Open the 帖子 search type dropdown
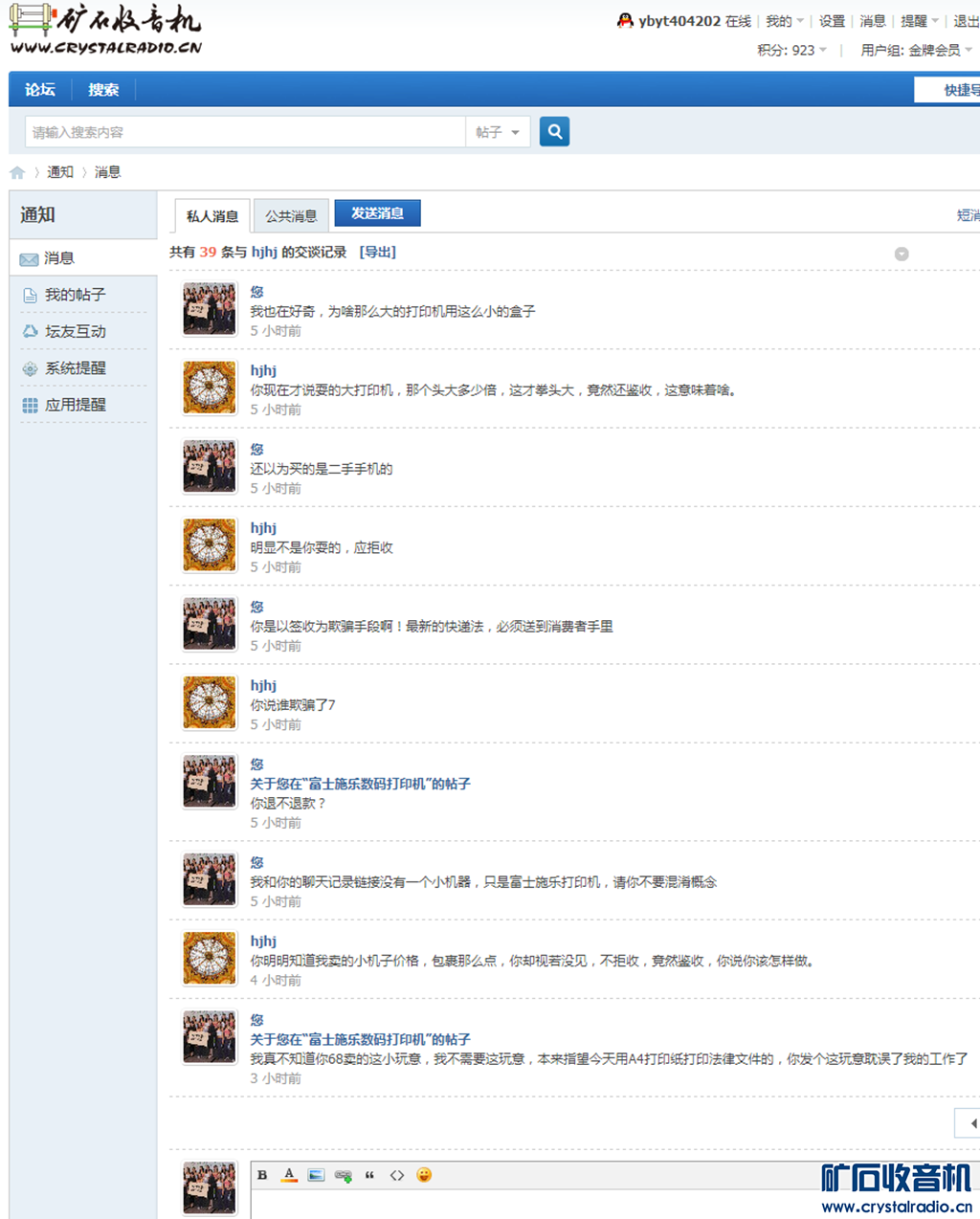Viewport: 980px width, 1219px height. 498,132
